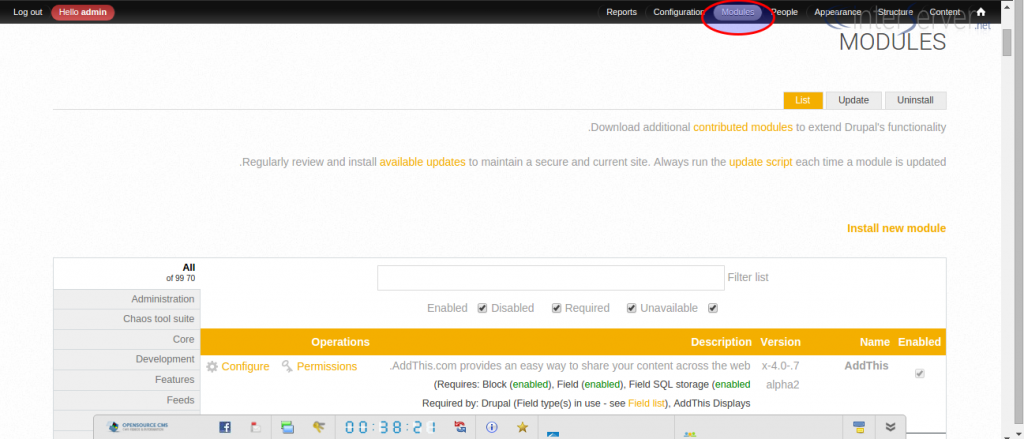Select the Feeds category
The height and width of the screenshot is (439, 1024).
click(x=127, y=400)
